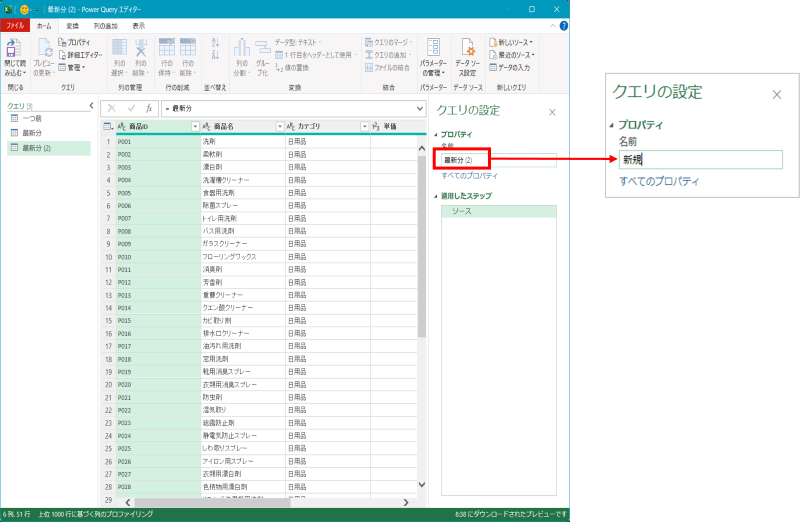Click クエリの追加 append queries
800x522 pixels.
(x=388, y=55)
